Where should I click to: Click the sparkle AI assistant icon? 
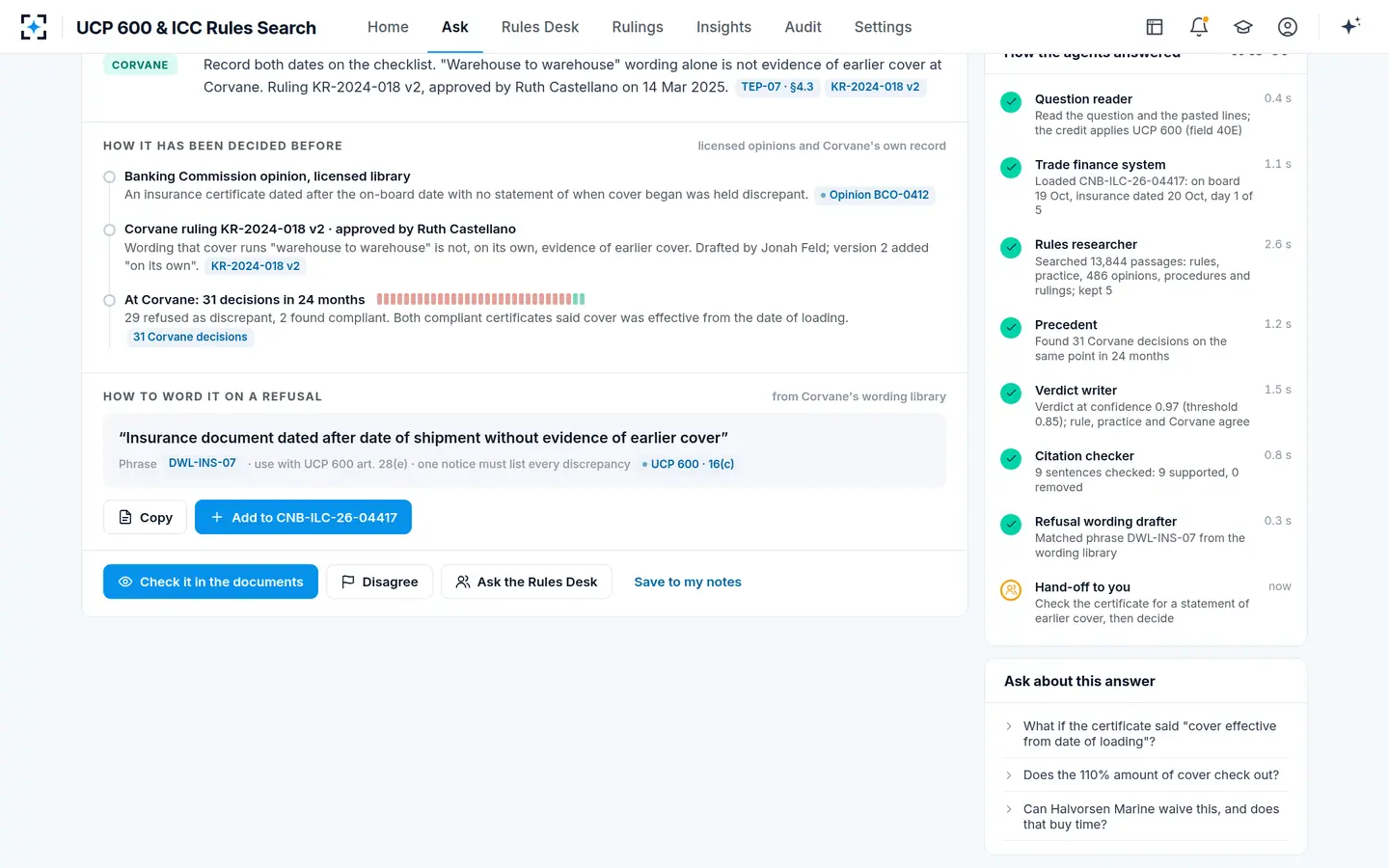[1350, 26]
